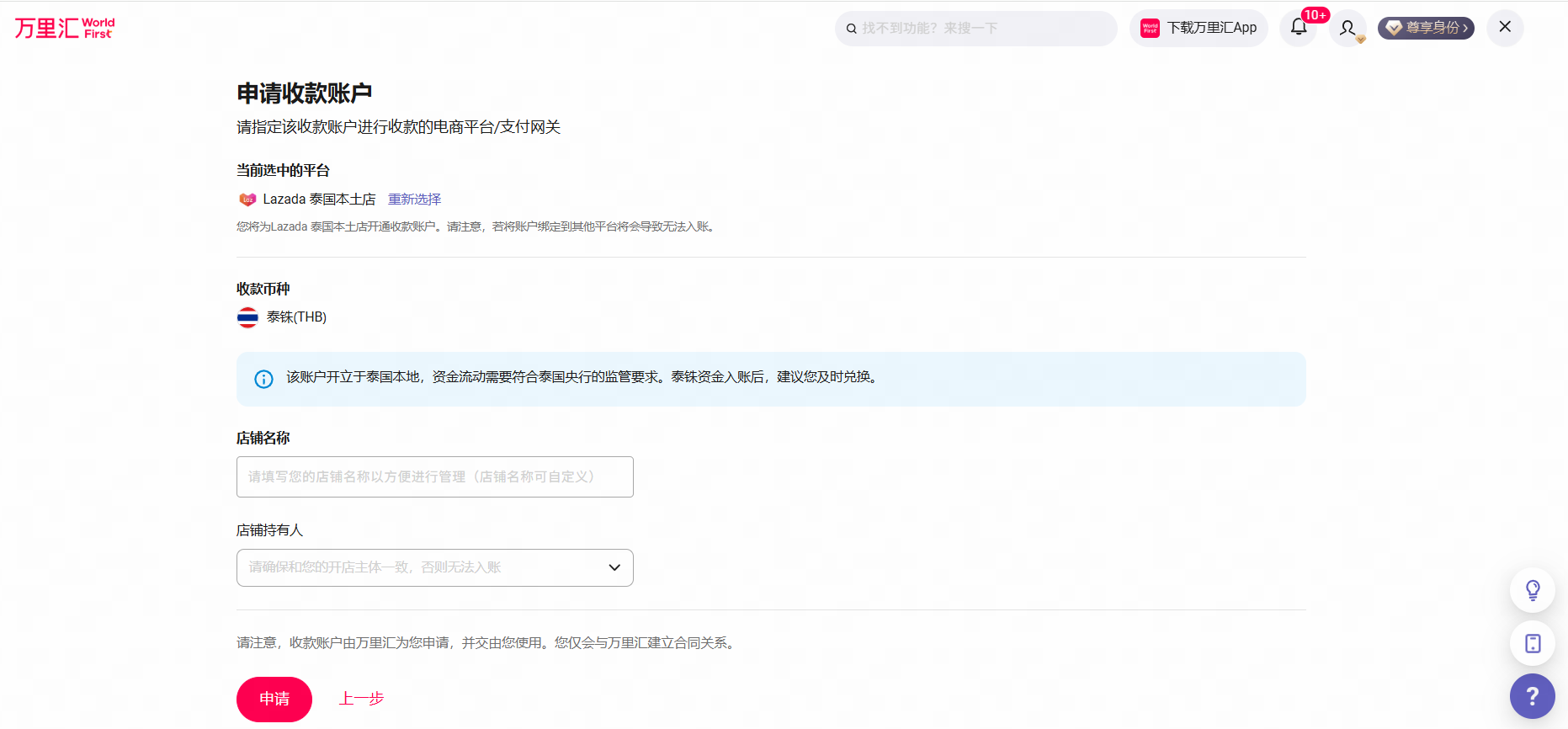Image resolution: width=1568 pixels, height=729 pixels.
Task: Click the 重新选择 link
Action: coord(414,200)
